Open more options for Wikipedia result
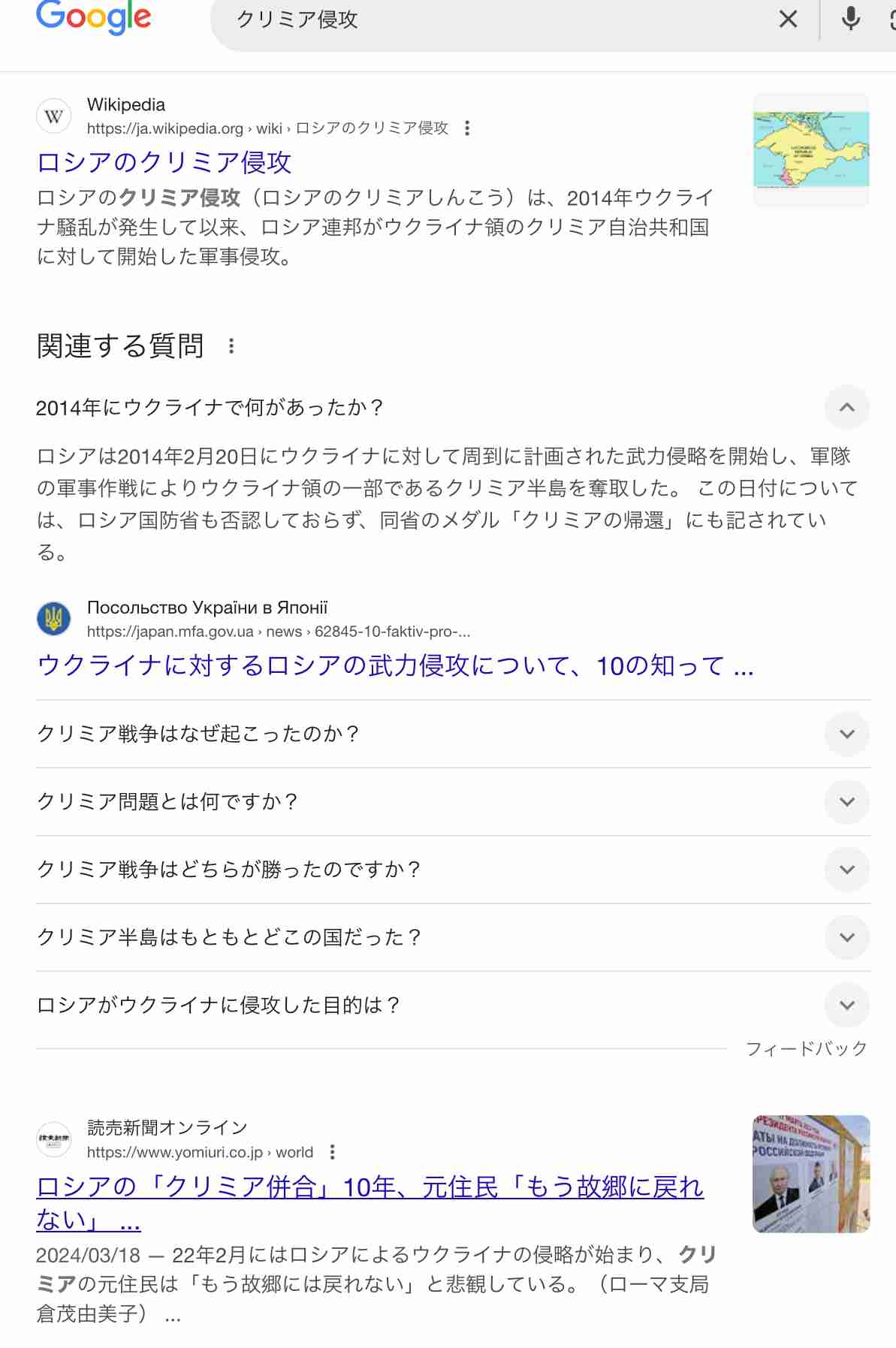This screenshot has width=896, height=1348. point(467,128)
